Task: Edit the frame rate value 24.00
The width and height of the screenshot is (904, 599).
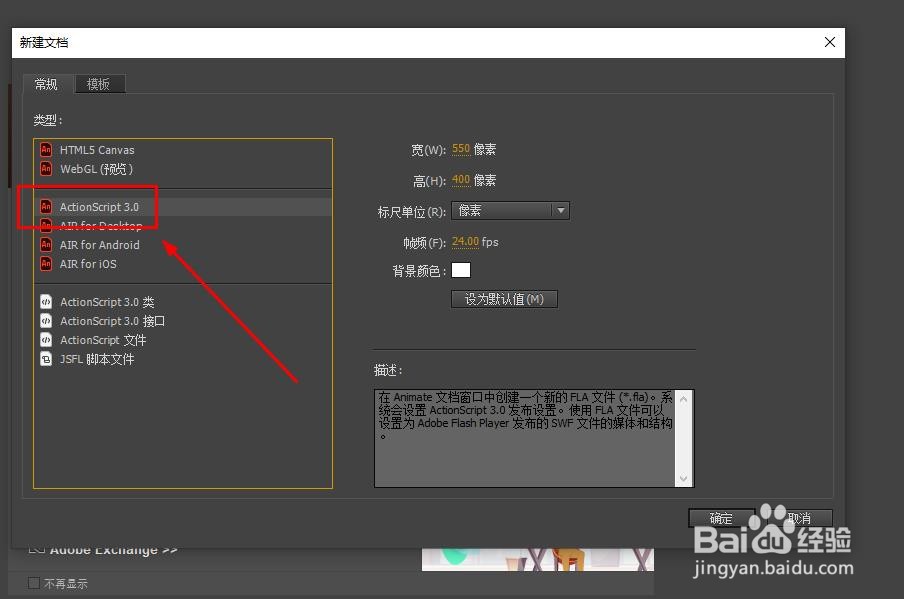Action: [x=465, y=242]
